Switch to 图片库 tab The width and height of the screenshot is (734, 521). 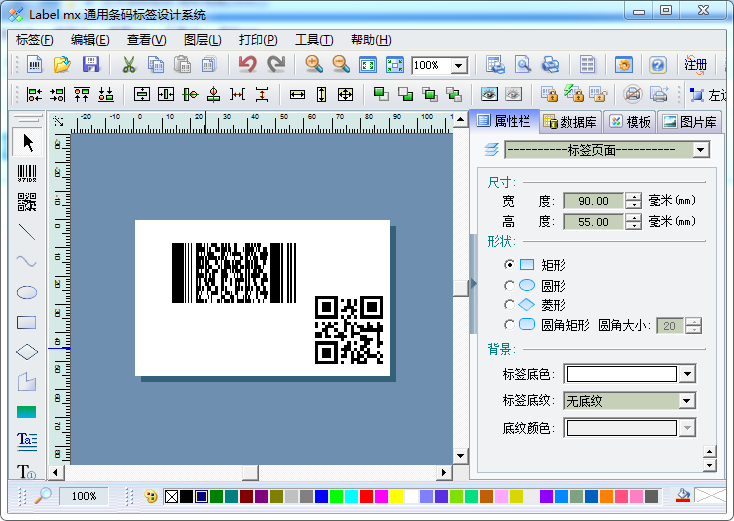689,122
